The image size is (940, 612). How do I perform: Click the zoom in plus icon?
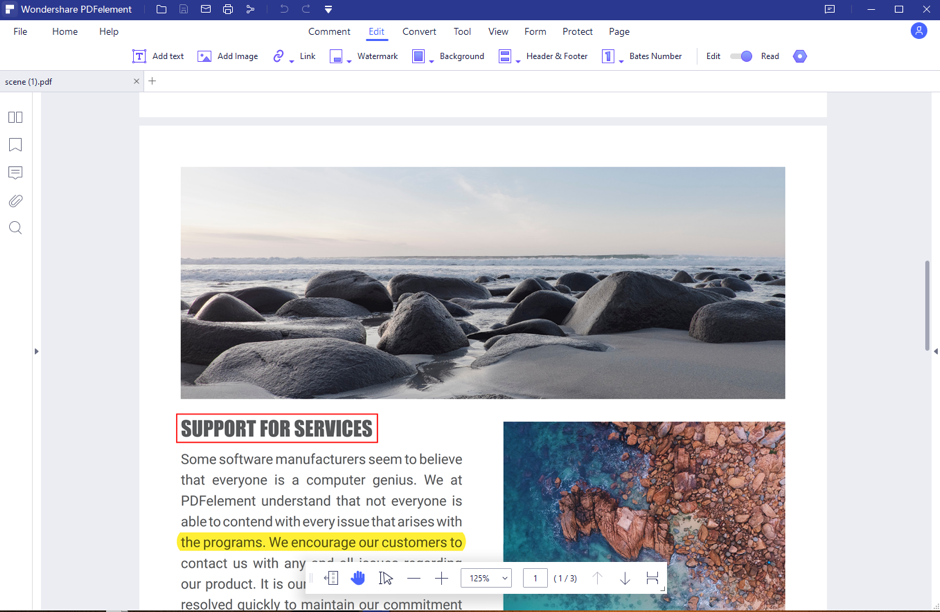click(x=441, y=578)
